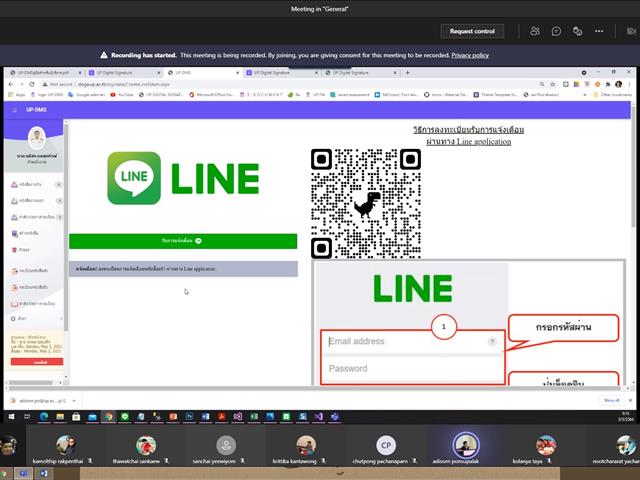Open the trash bin sidebar item

[x=20, y=249]
